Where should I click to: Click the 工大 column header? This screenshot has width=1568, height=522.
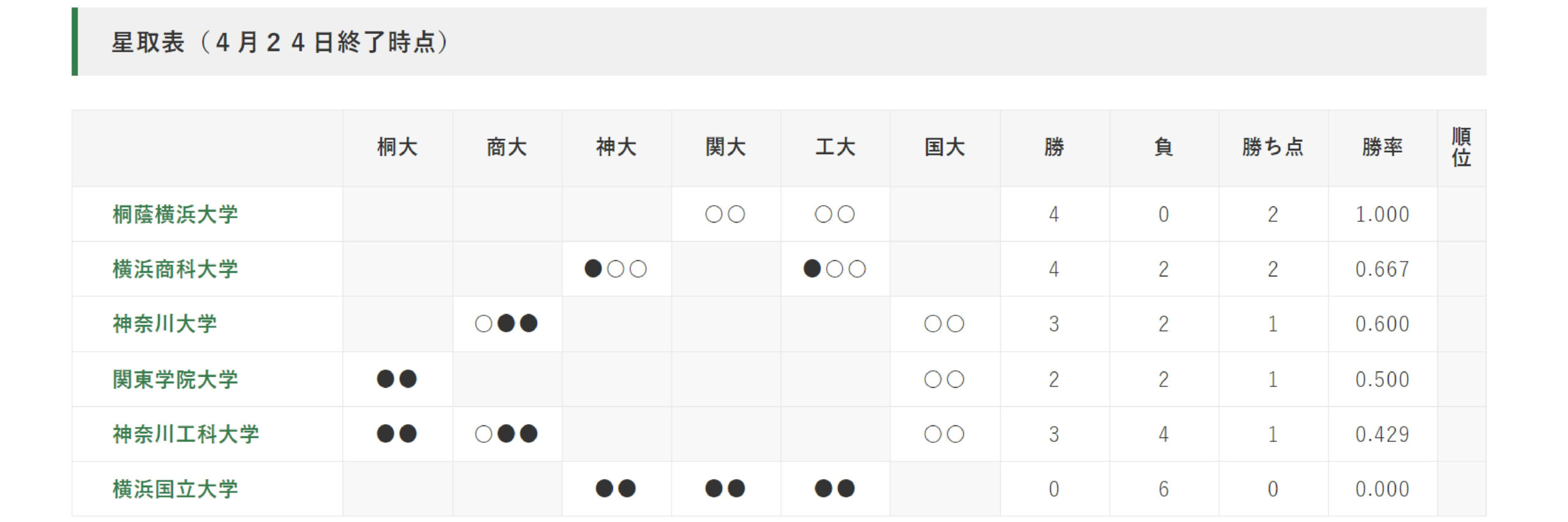point(835,147)
